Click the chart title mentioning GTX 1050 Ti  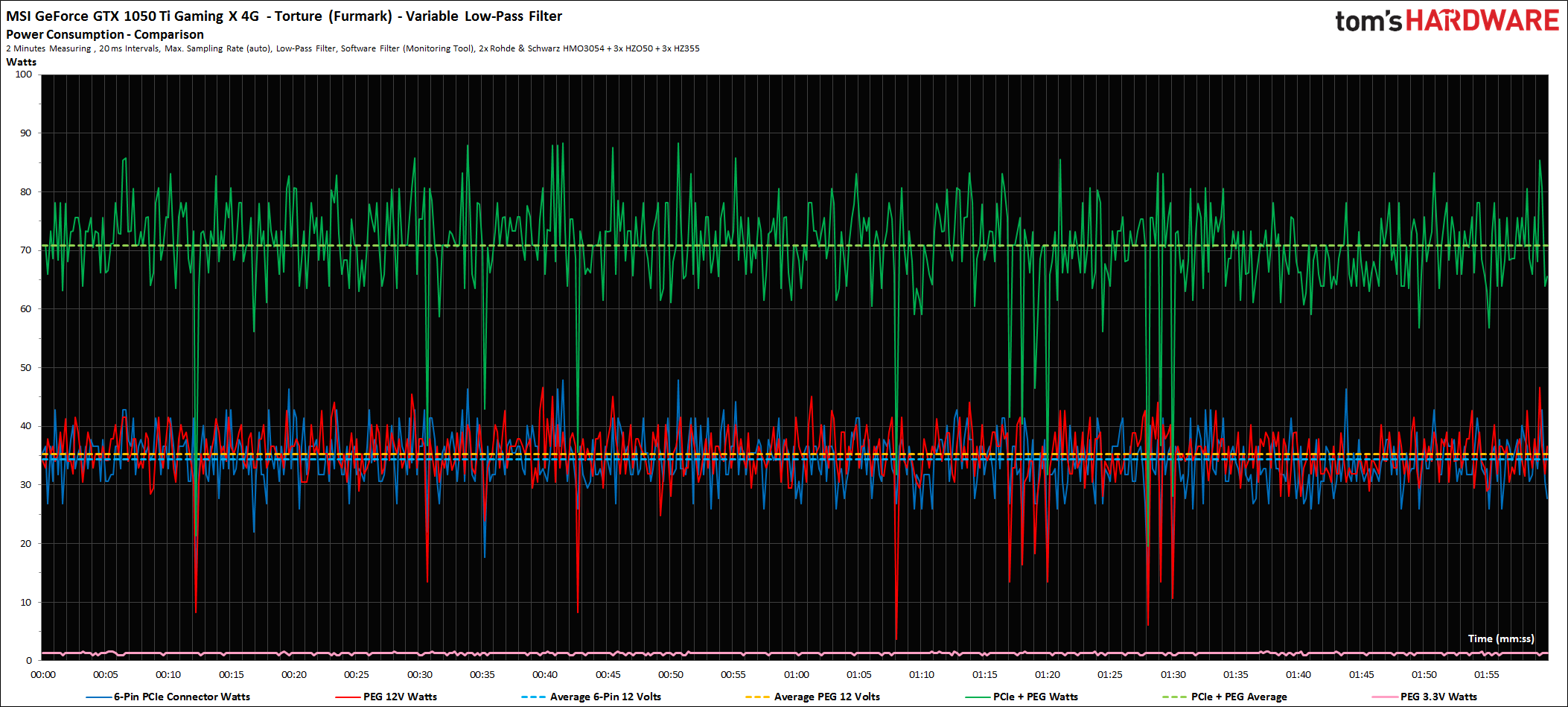pyautogui.click(x=284, y=16)
